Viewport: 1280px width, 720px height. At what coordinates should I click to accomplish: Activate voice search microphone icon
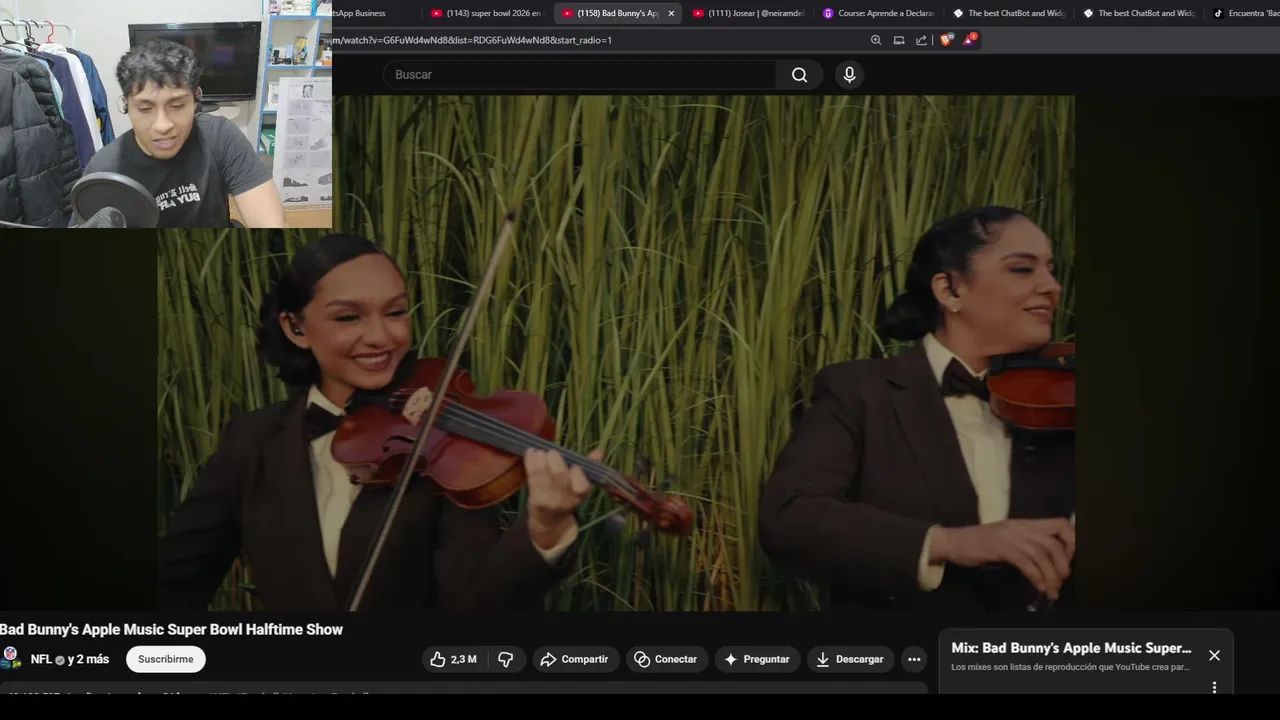click(849, 75)
